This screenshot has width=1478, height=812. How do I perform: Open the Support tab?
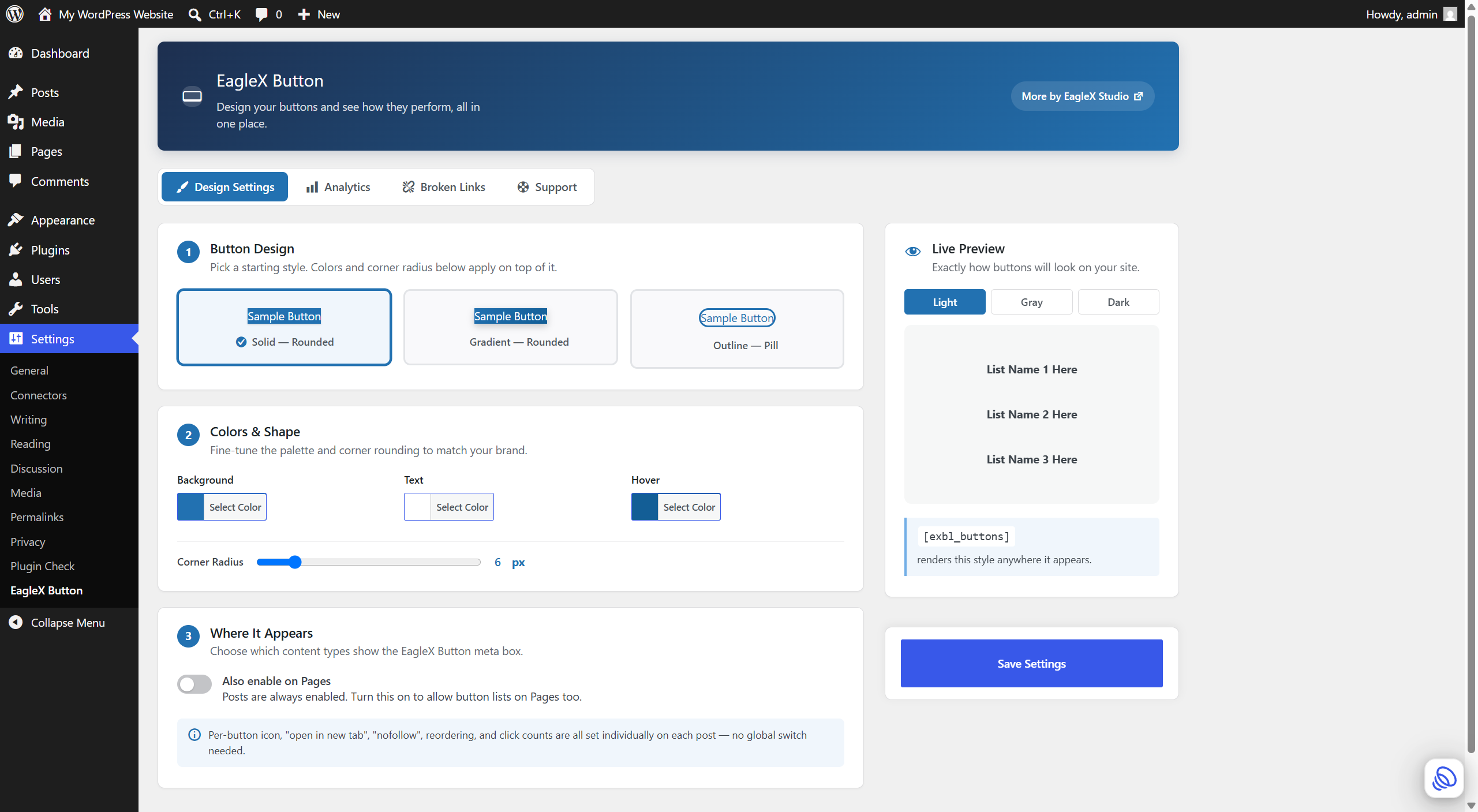pyautogui.click(x=547, y=187)
